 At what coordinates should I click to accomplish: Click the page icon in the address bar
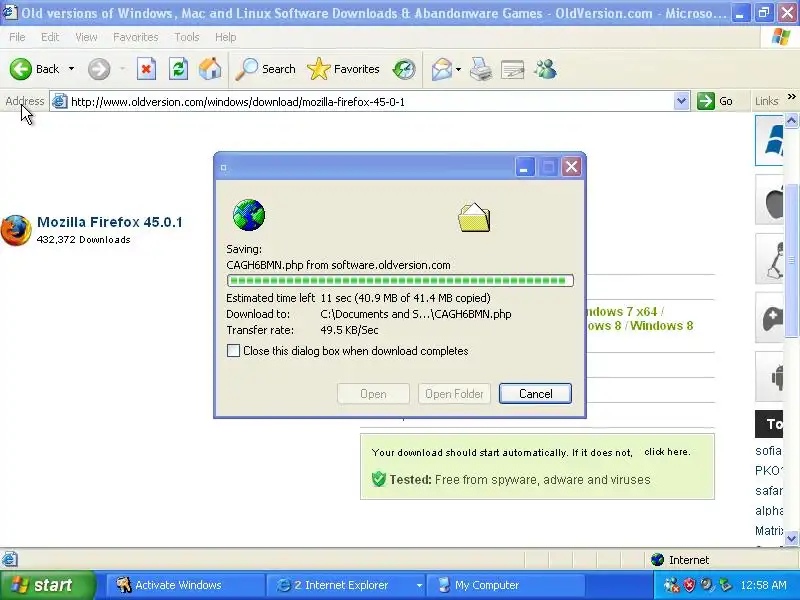(x=60, y=101)
